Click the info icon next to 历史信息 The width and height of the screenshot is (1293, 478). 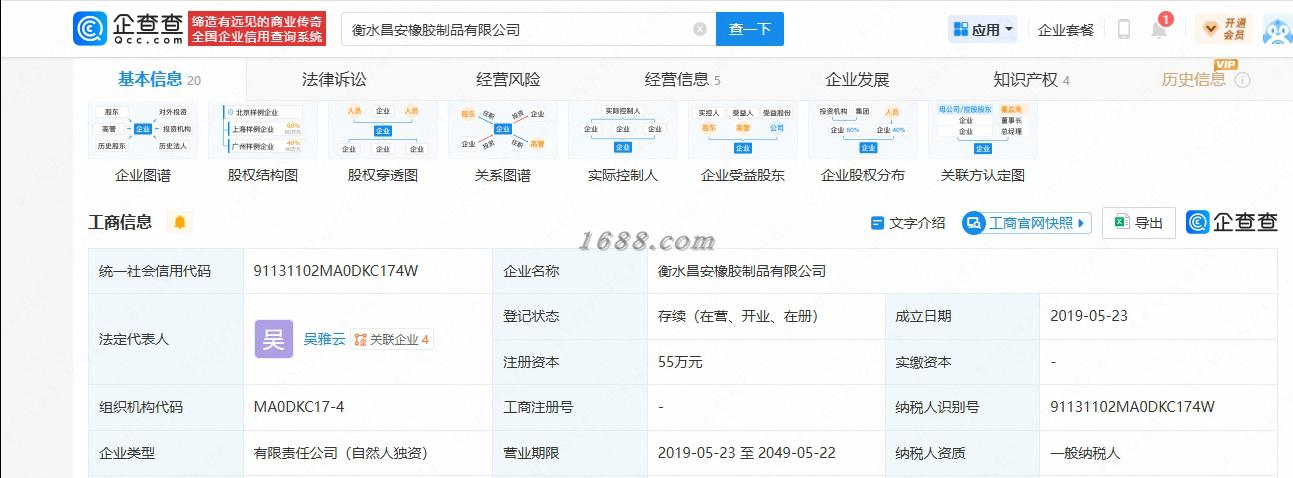click(1242, 80)
